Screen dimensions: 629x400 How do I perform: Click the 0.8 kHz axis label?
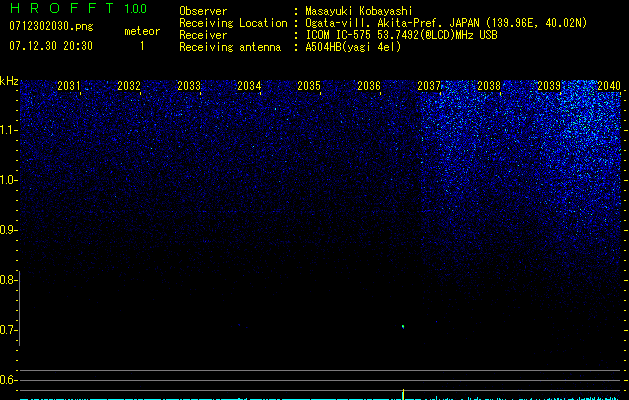coord(8,280)
